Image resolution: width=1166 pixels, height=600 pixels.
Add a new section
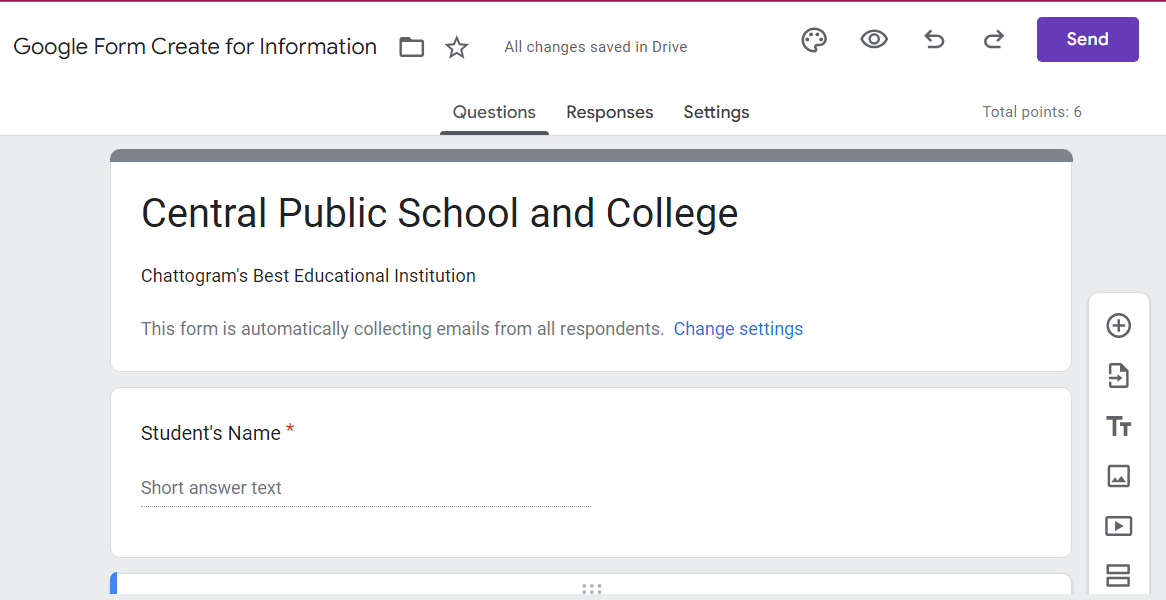1118,575
